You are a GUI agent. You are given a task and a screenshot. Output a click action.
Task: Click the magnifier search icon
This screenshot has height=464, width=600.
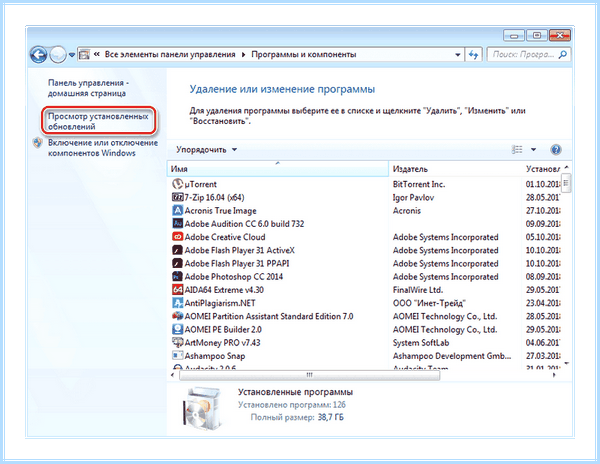click(x=562, y=55)
